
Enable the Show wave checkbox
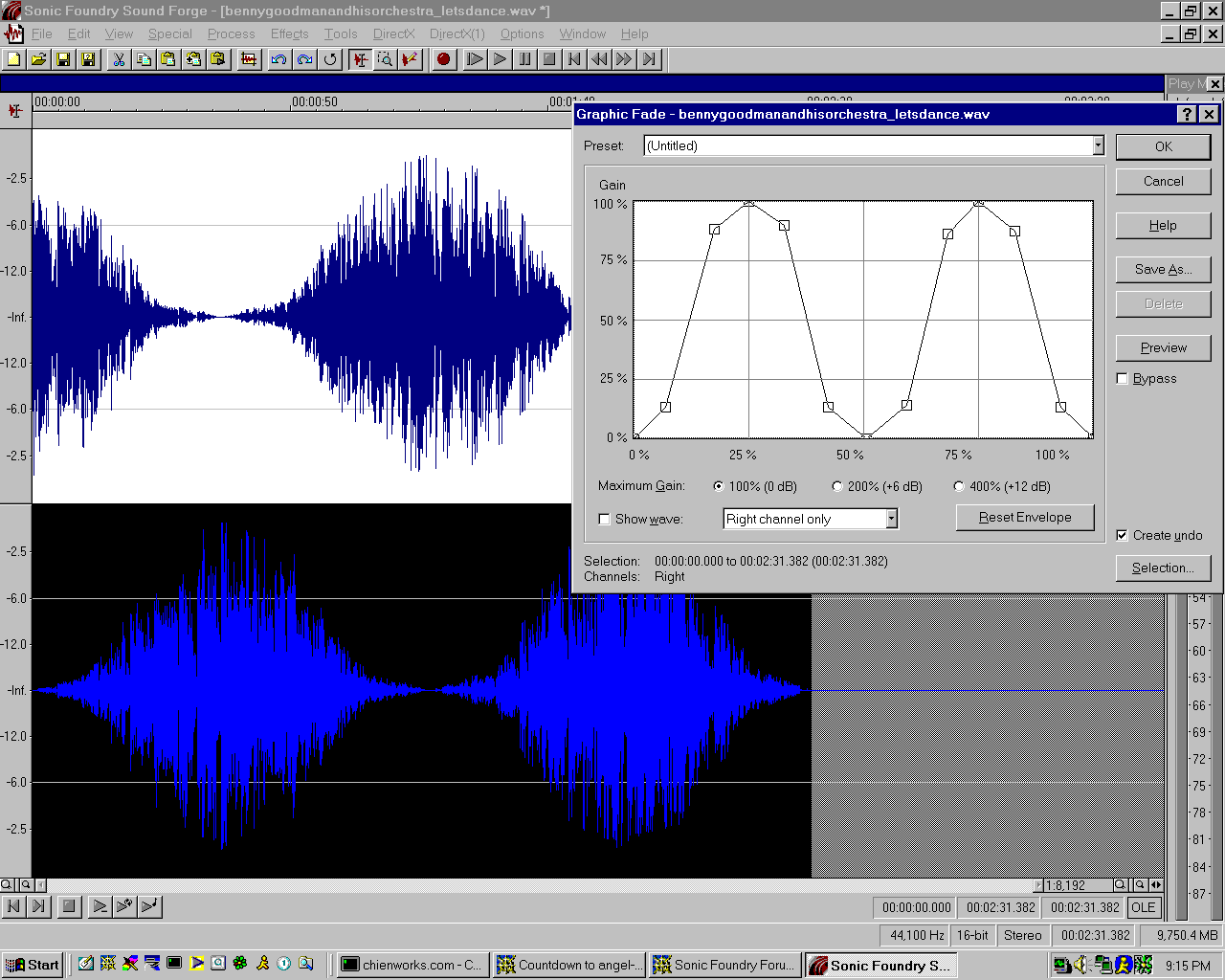[x=604, y=519]
